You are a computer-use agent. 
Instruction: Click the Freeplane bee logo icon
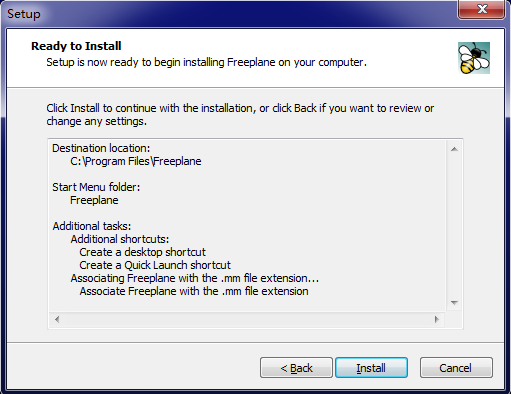[x=474, y=58]
